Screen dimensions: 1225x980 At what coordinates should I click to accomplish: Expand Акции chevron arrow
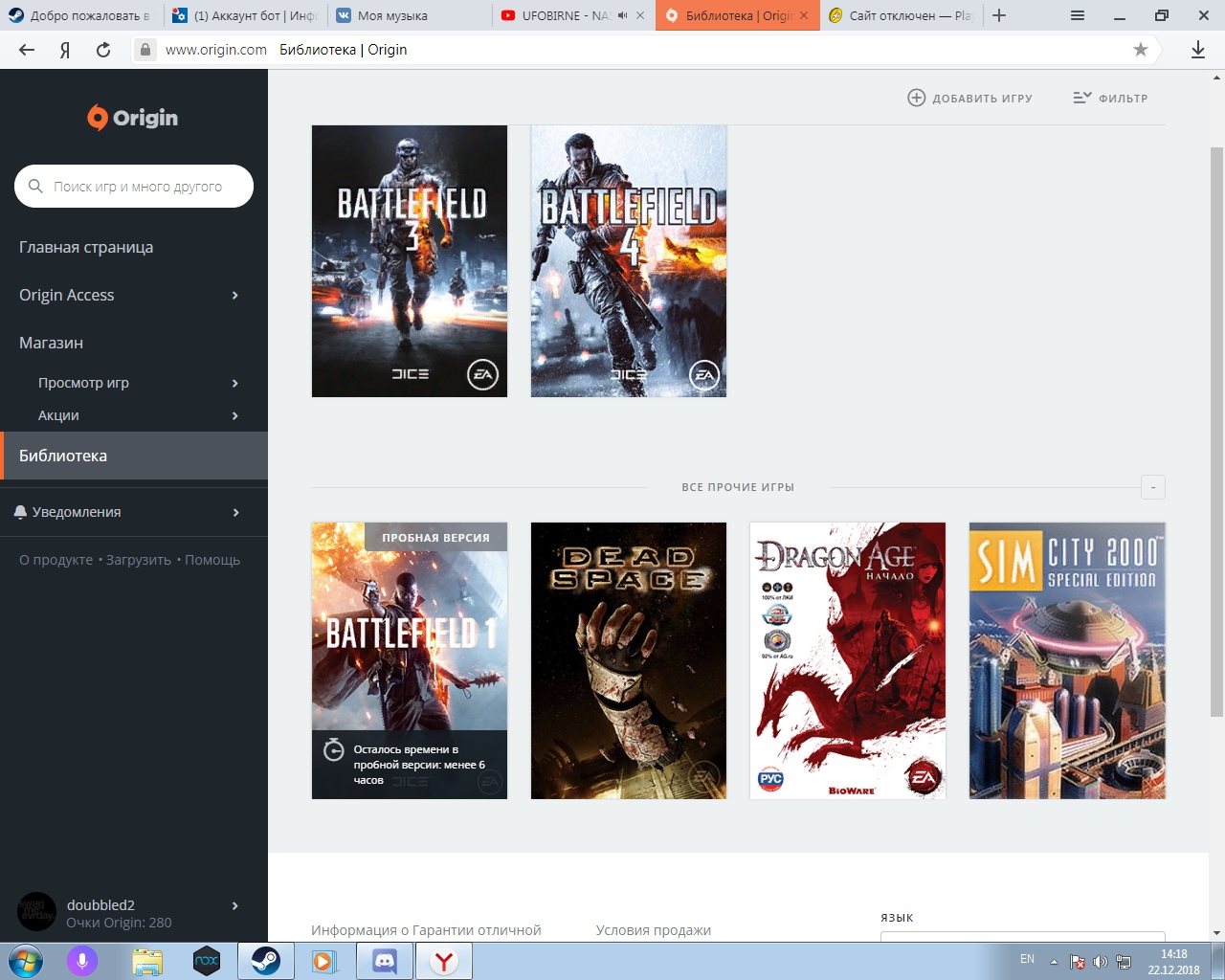pos(235,415)
